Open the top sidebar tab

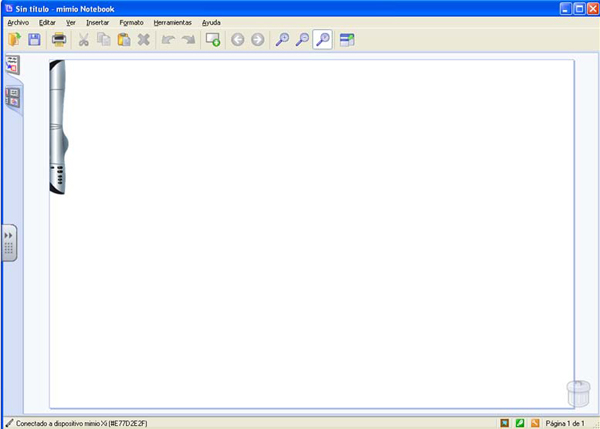[13, 66]
